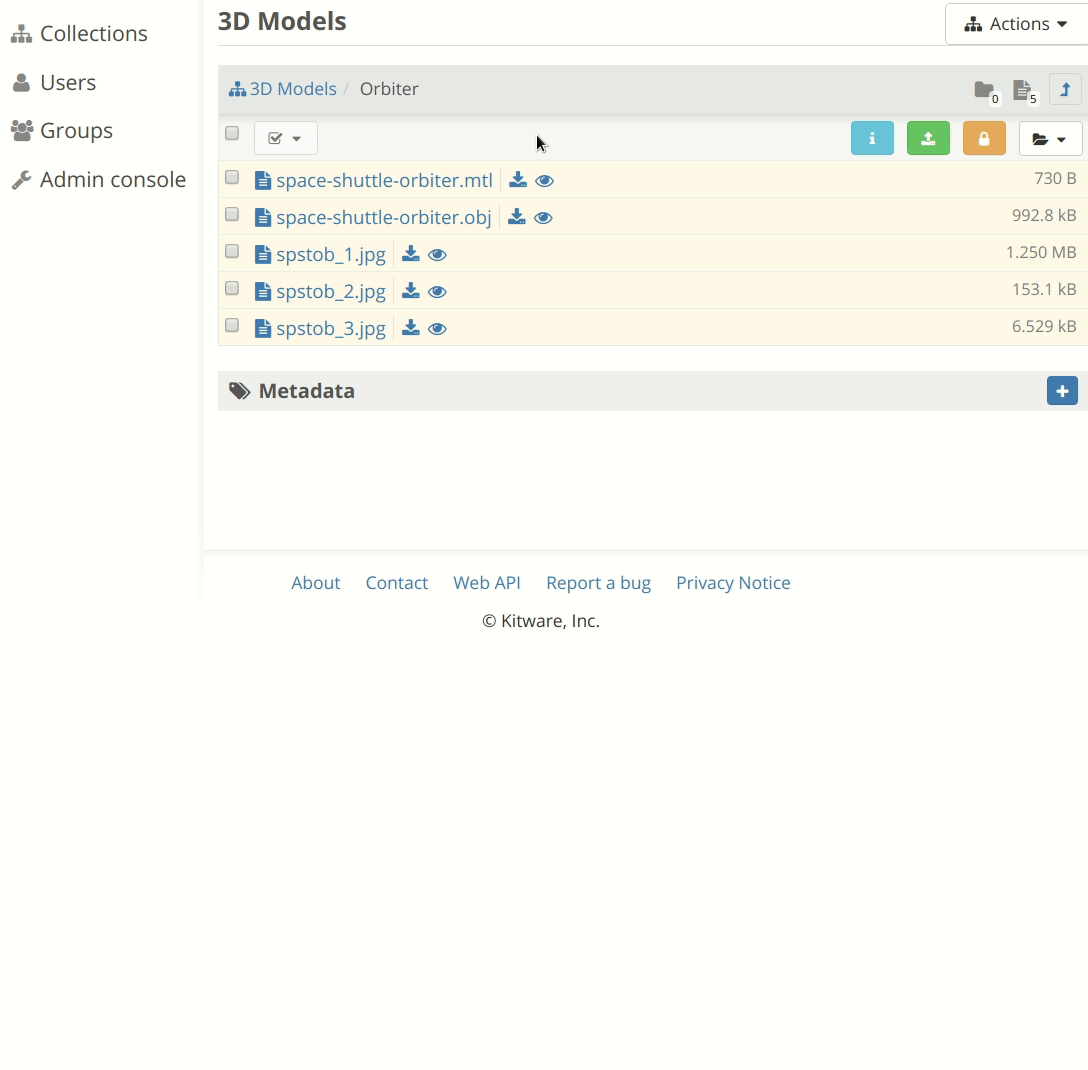Screen dimensions: 1088x1070
Task: Download space-shuttle-orbiter.mtl via download icon
Action: 518,180
